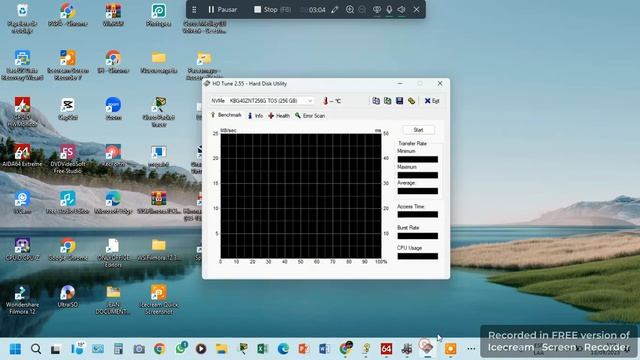Open Word from the taskbar
Screen dimensions: 640x360
(x=324, y=349)
